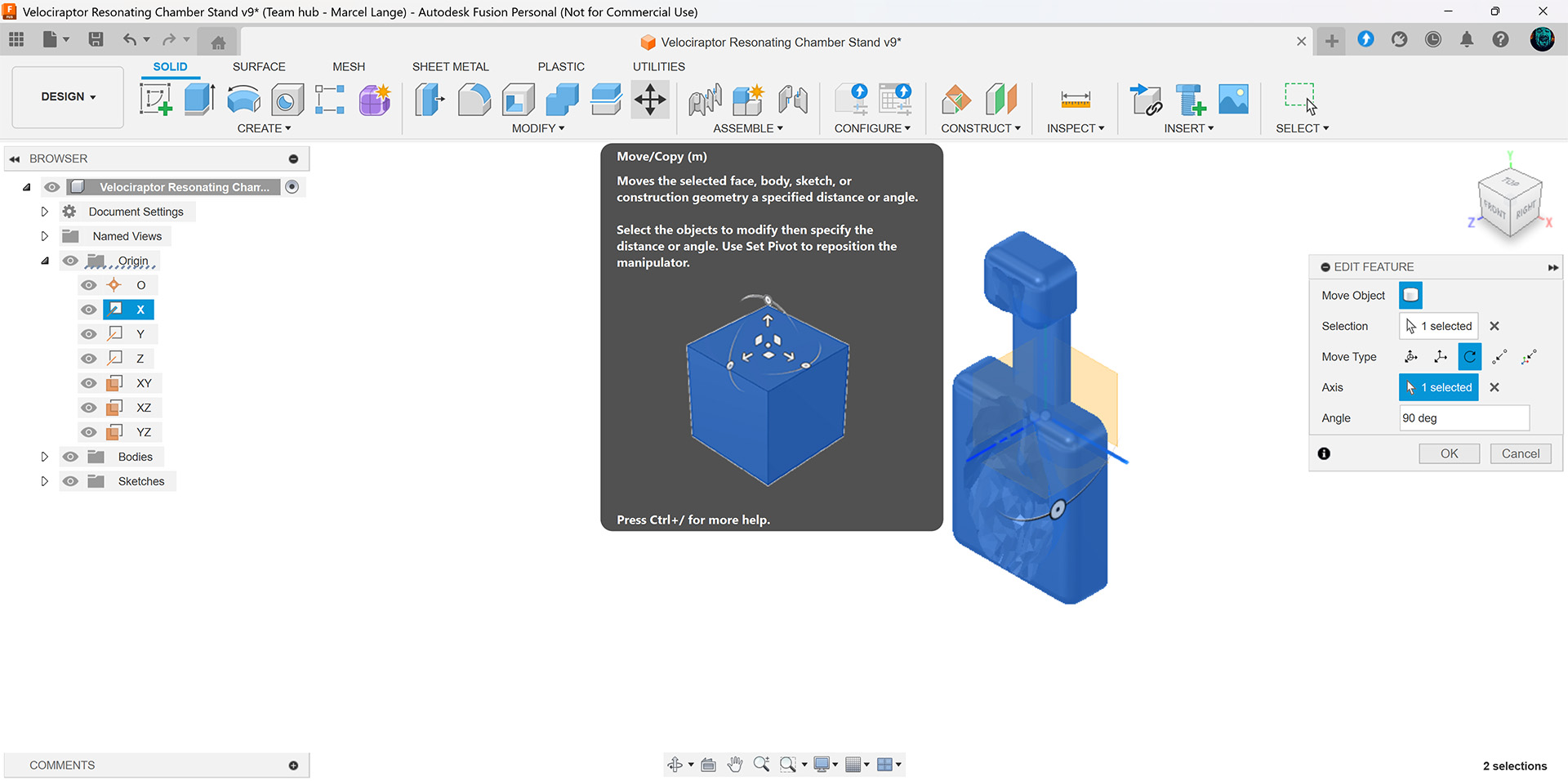Toggle visibility of the YZ plane

[x=89, y=432]
